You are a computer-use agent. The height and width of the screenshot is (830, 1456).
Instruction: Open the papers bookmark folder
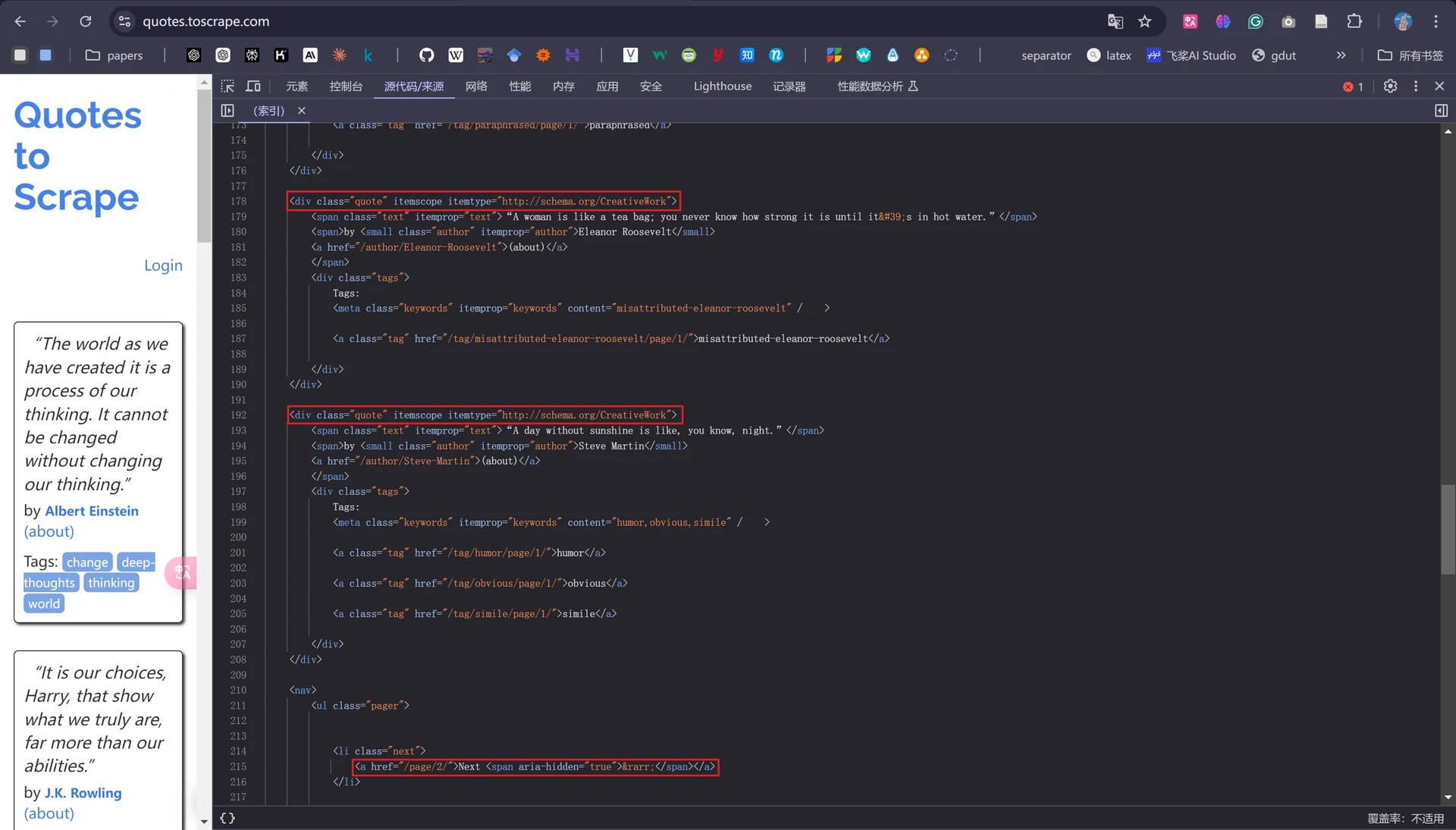click(x=115, y=55)
